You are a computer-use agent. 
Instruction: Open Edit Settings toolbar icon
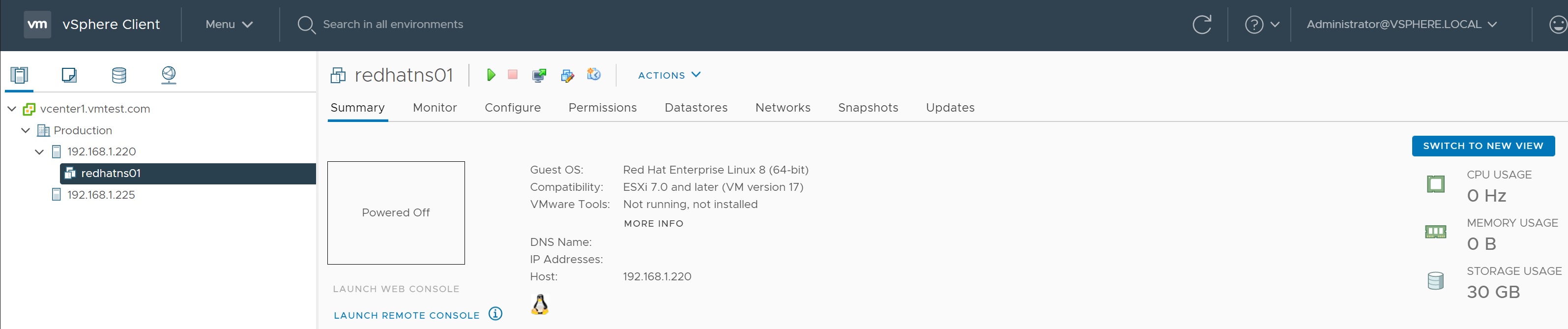(x=567, y=75)
